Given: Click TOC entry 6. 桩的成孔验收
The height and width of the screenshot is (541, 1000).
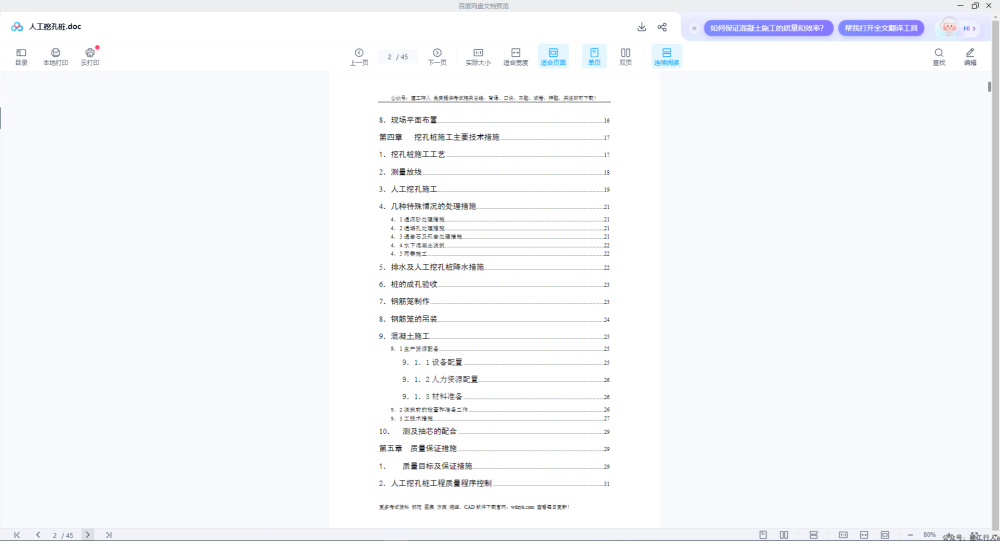Looking at the screenshot, I should (x=494, y=284).
